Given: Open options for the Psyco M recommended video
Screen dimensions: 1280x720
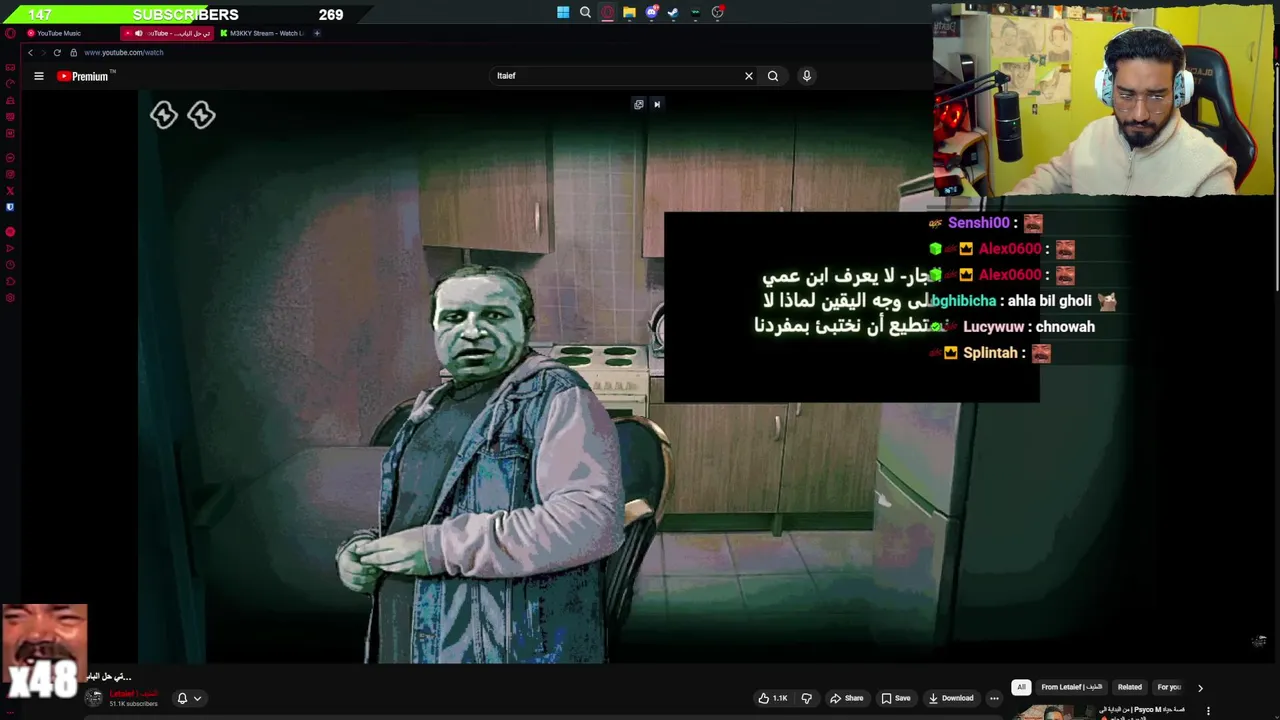Looking at the screenshot, I should 1208,711.
